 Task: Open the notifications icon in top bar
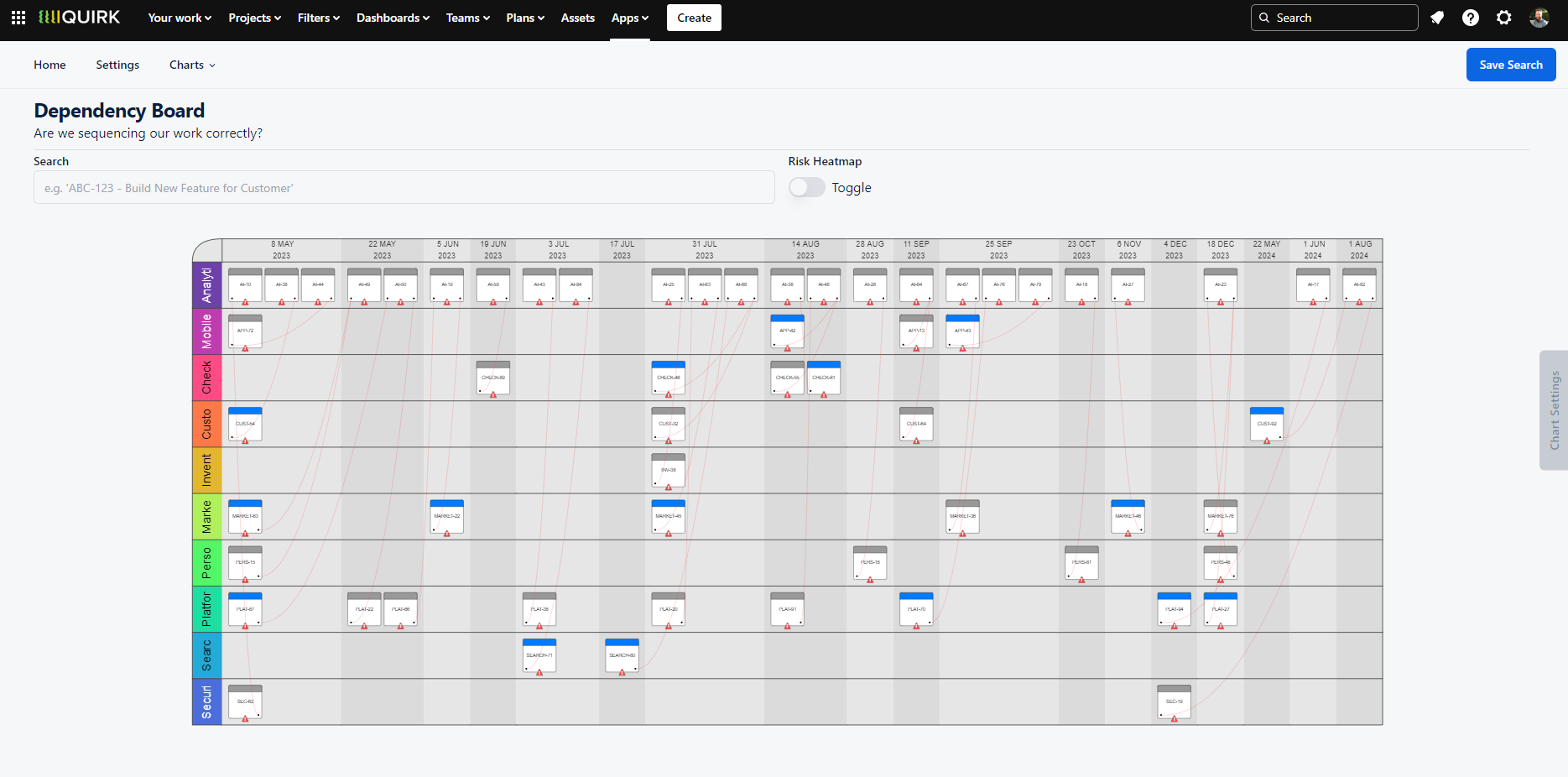tap(1437, 18)
